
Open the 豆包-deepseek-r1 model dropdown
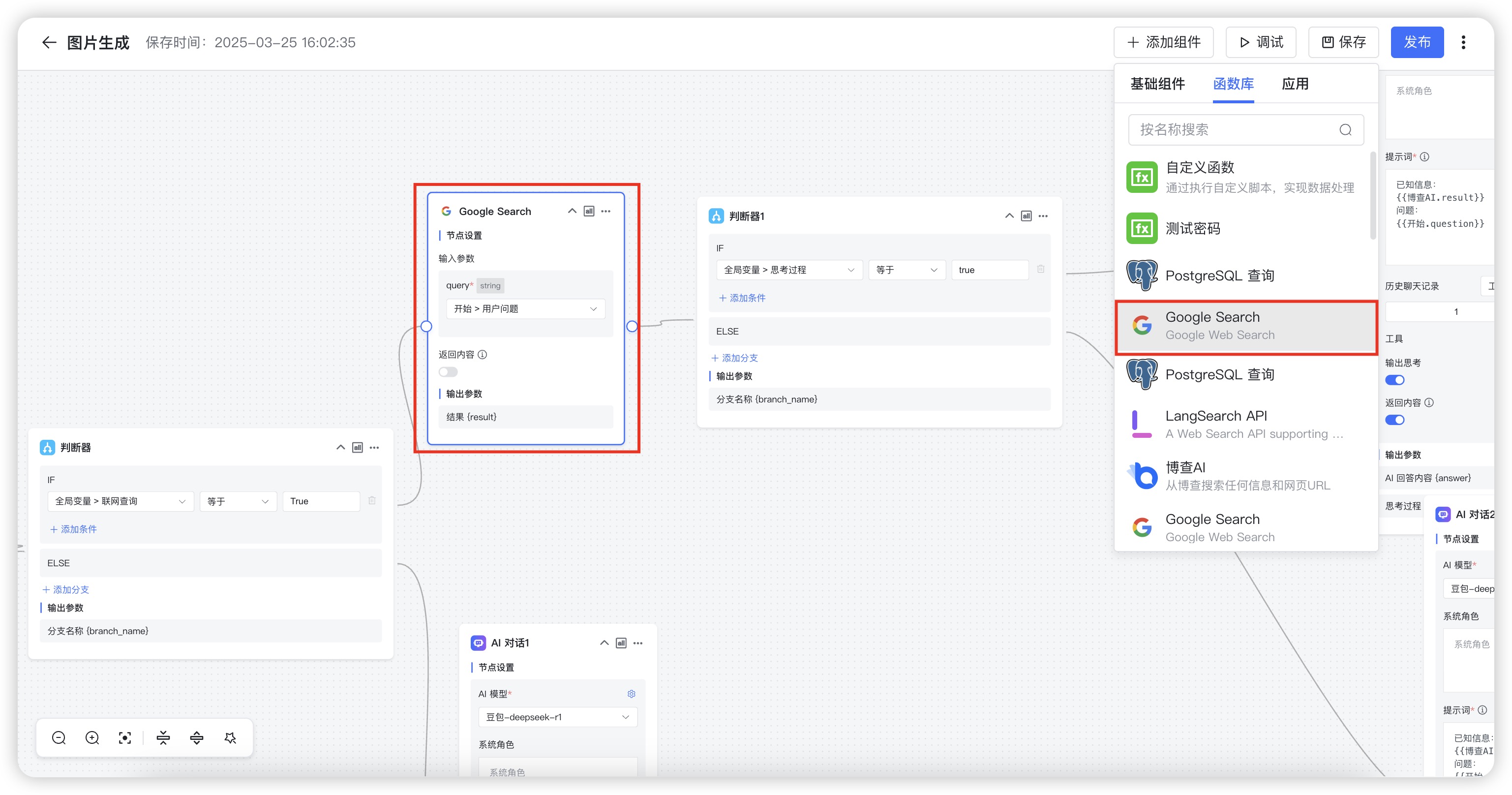[x=557, y=717]
